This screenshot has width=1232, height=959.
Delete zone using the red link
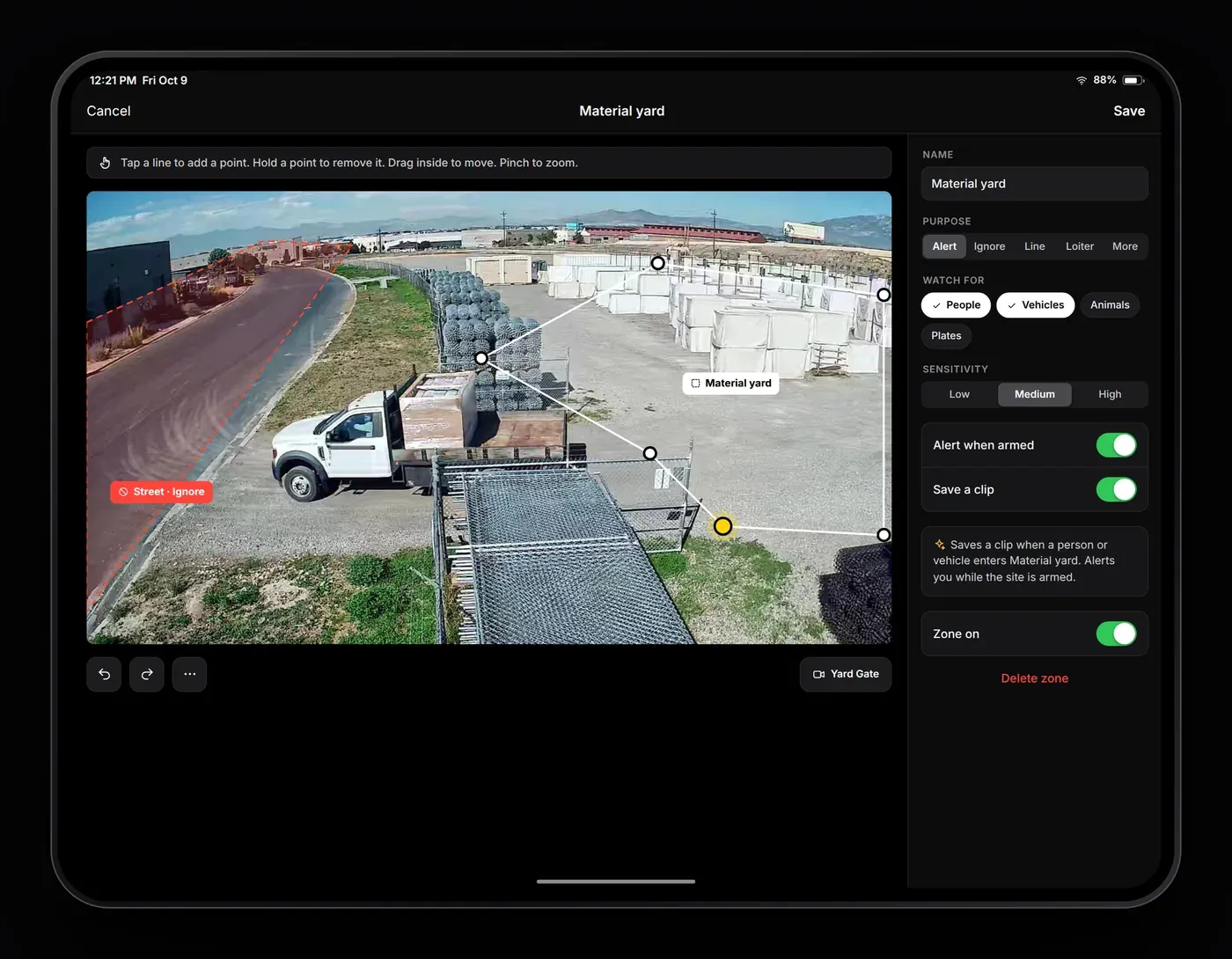(x=1035, y=678)
